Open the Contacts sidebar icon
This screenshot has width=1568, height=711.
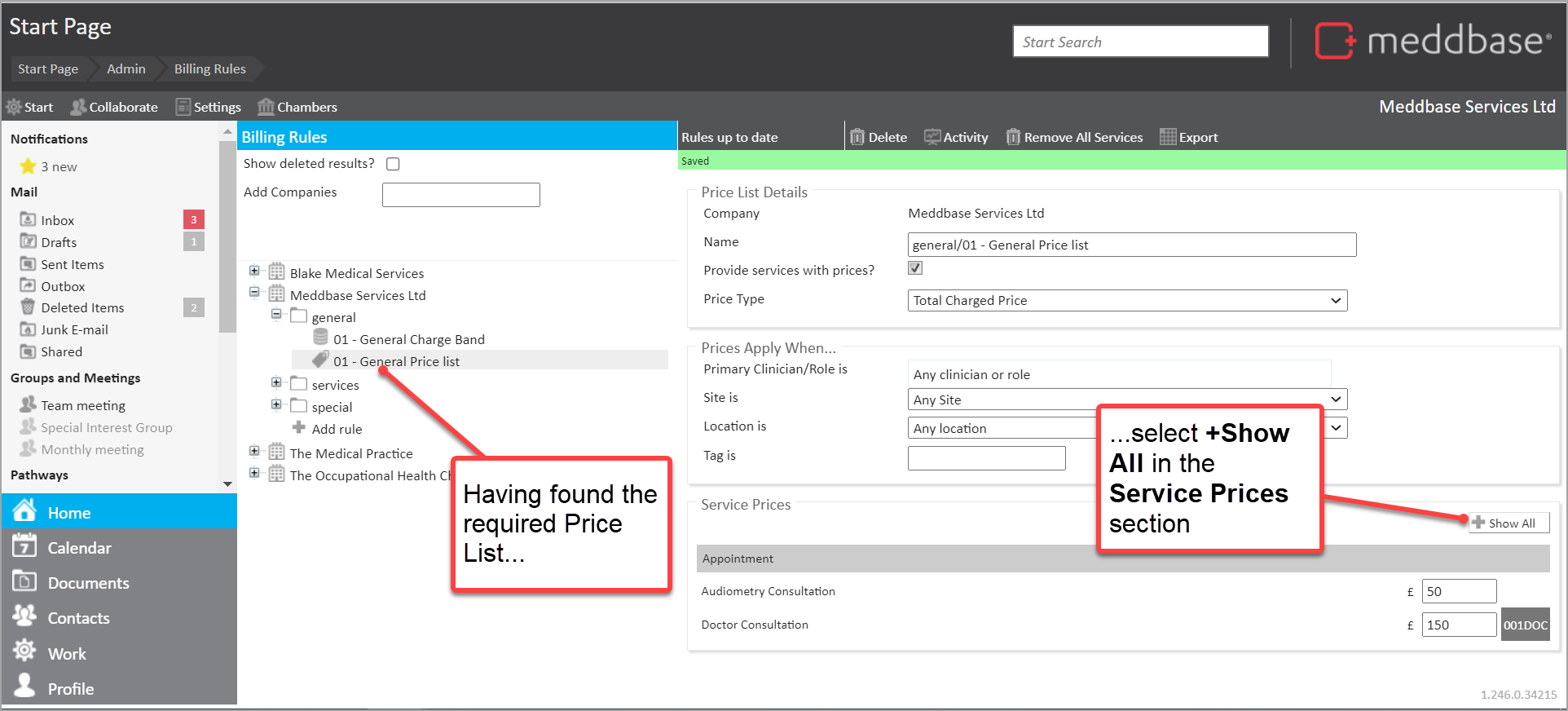click(x=24, y=617)
